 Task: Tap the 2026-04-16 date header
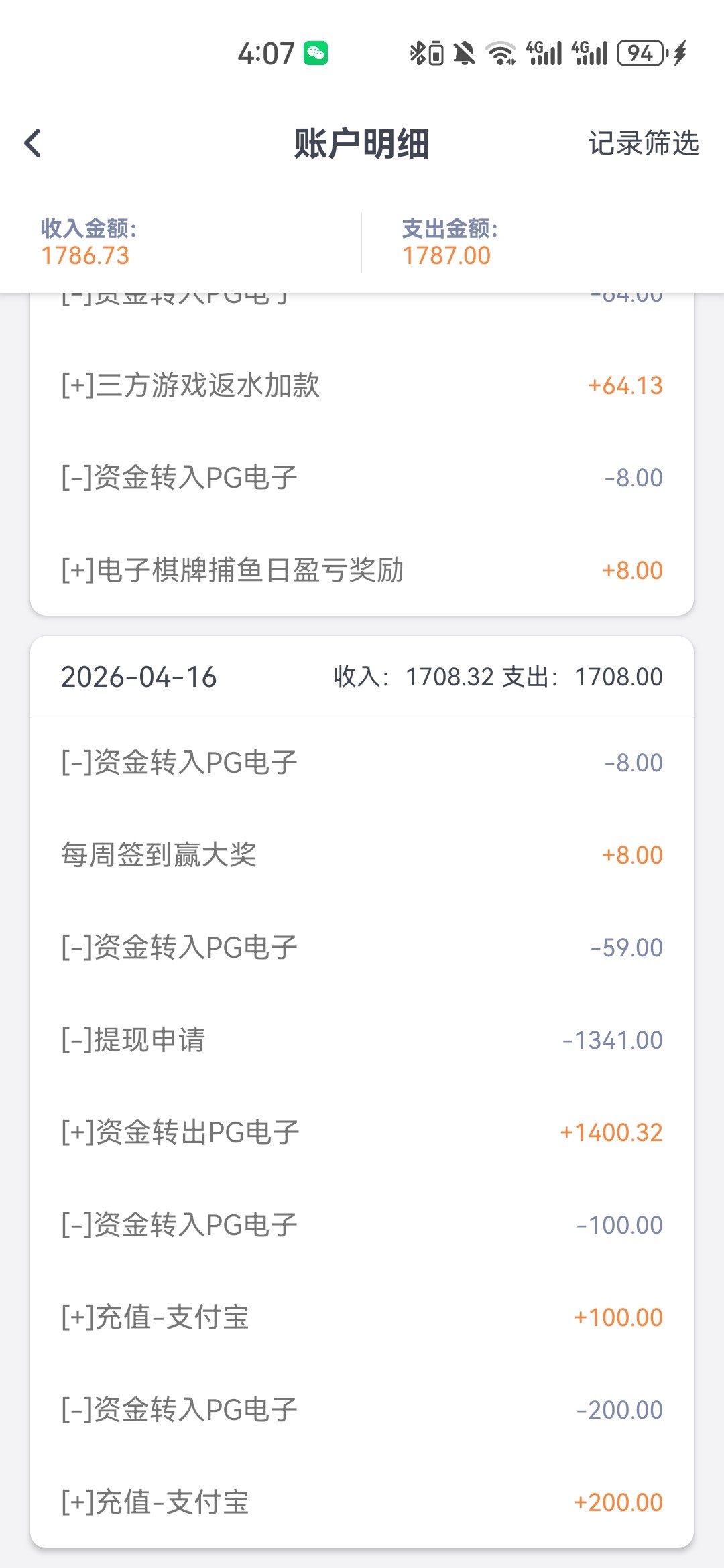pos(139,677)
